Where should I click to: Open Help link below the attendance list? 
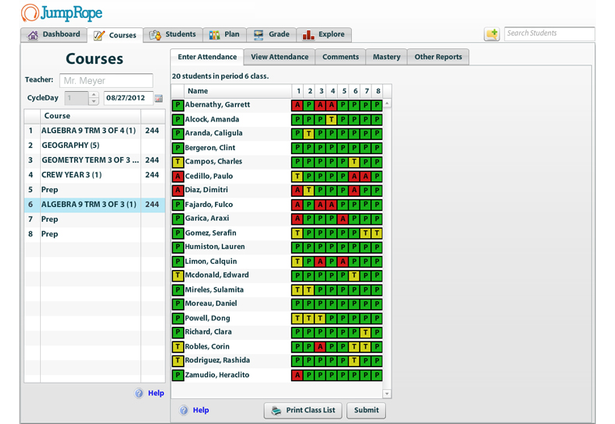[201, 410]
